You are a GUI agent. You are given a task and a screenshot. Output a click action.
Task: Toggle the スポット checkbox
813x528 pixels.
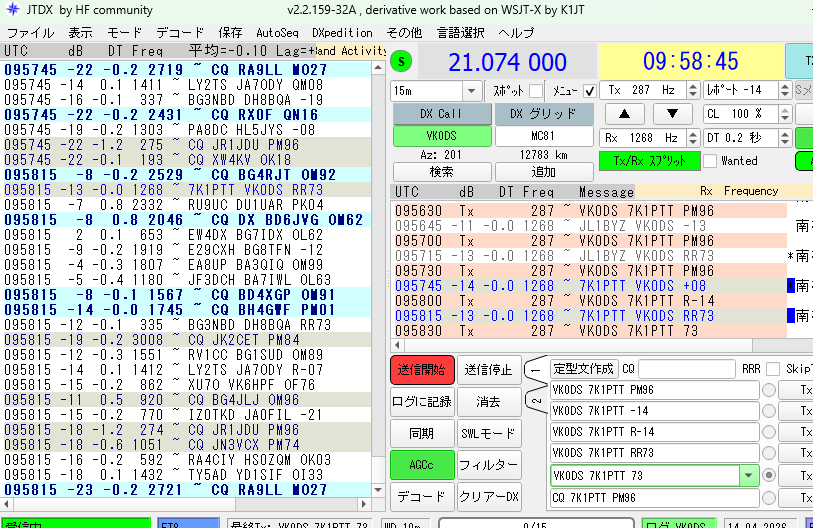[x=536, y=91]
